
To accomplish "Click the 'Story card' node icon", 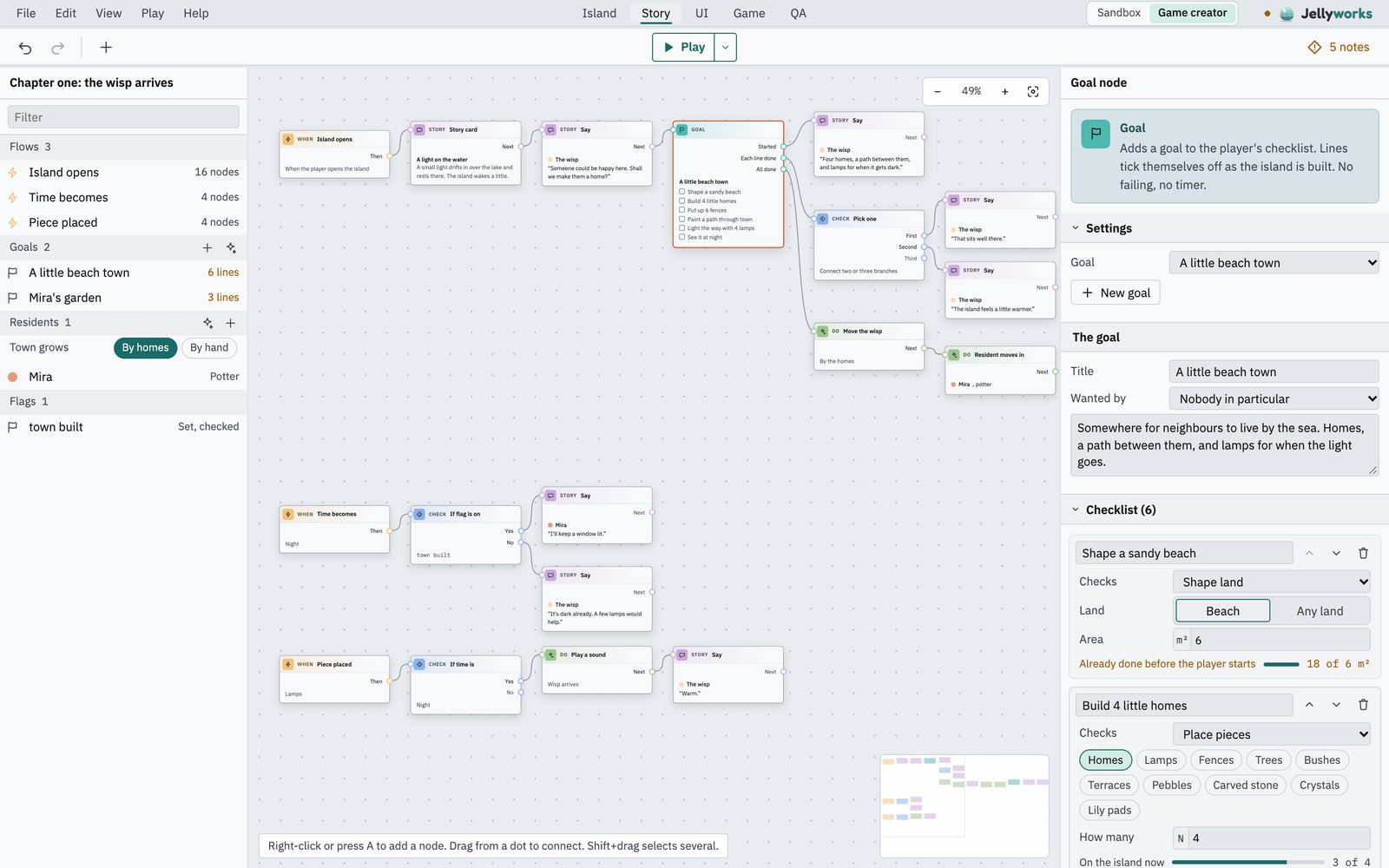I will (x=419, y=129).
